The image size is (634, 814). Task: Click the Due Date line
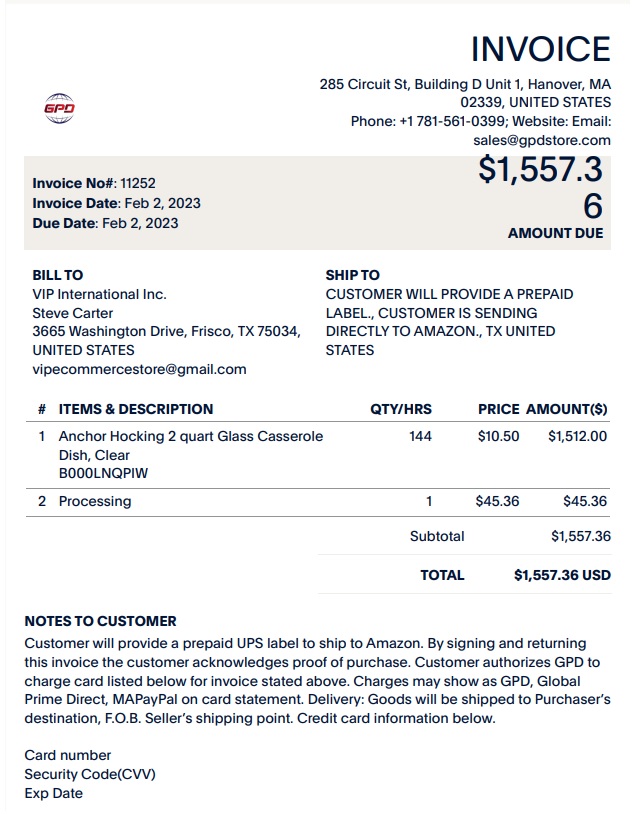coord(105,223)
